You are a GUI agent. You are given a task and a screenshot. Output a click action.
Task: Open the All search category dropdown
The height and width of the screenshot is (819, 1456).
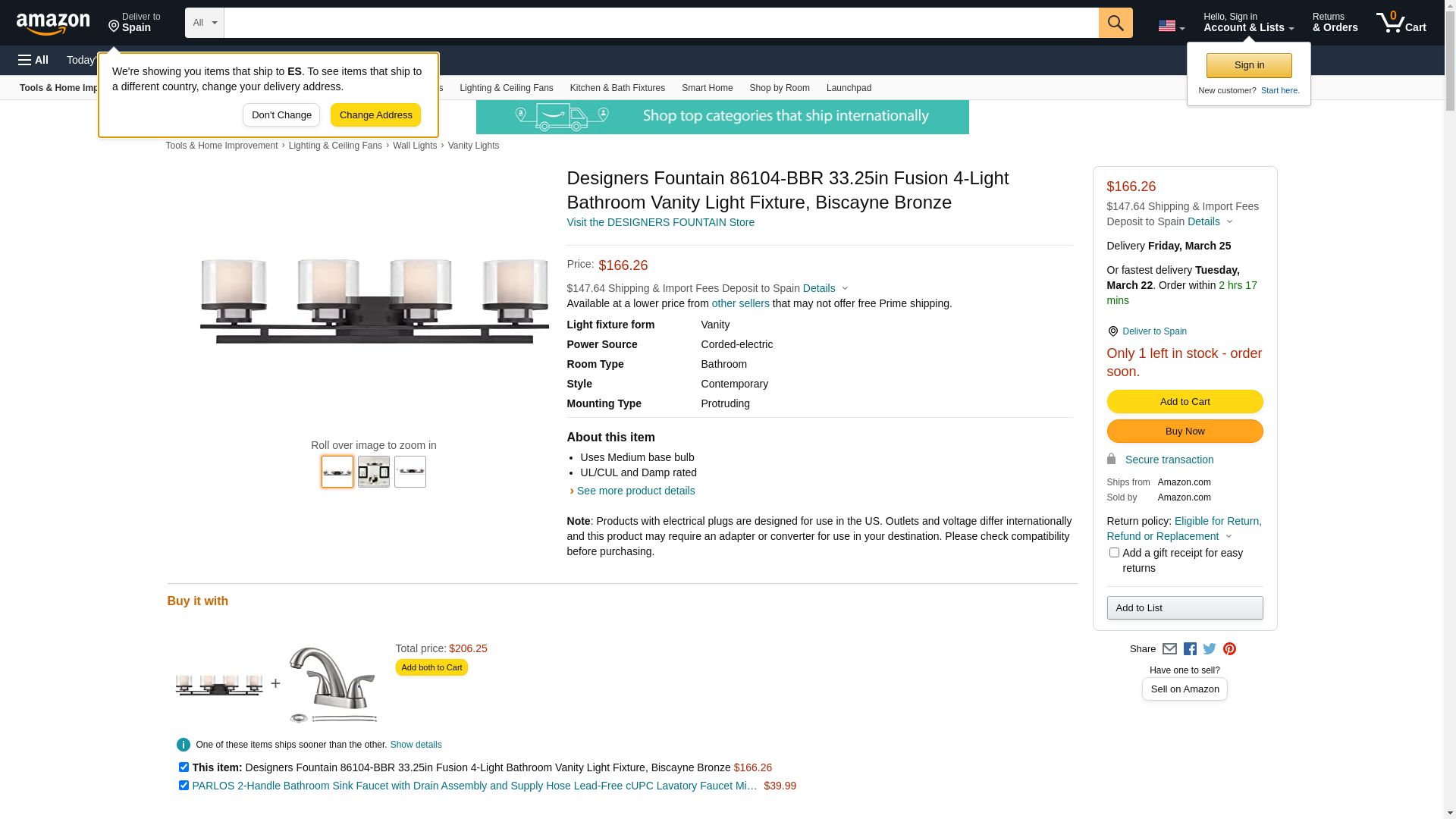tap(204, 23)
